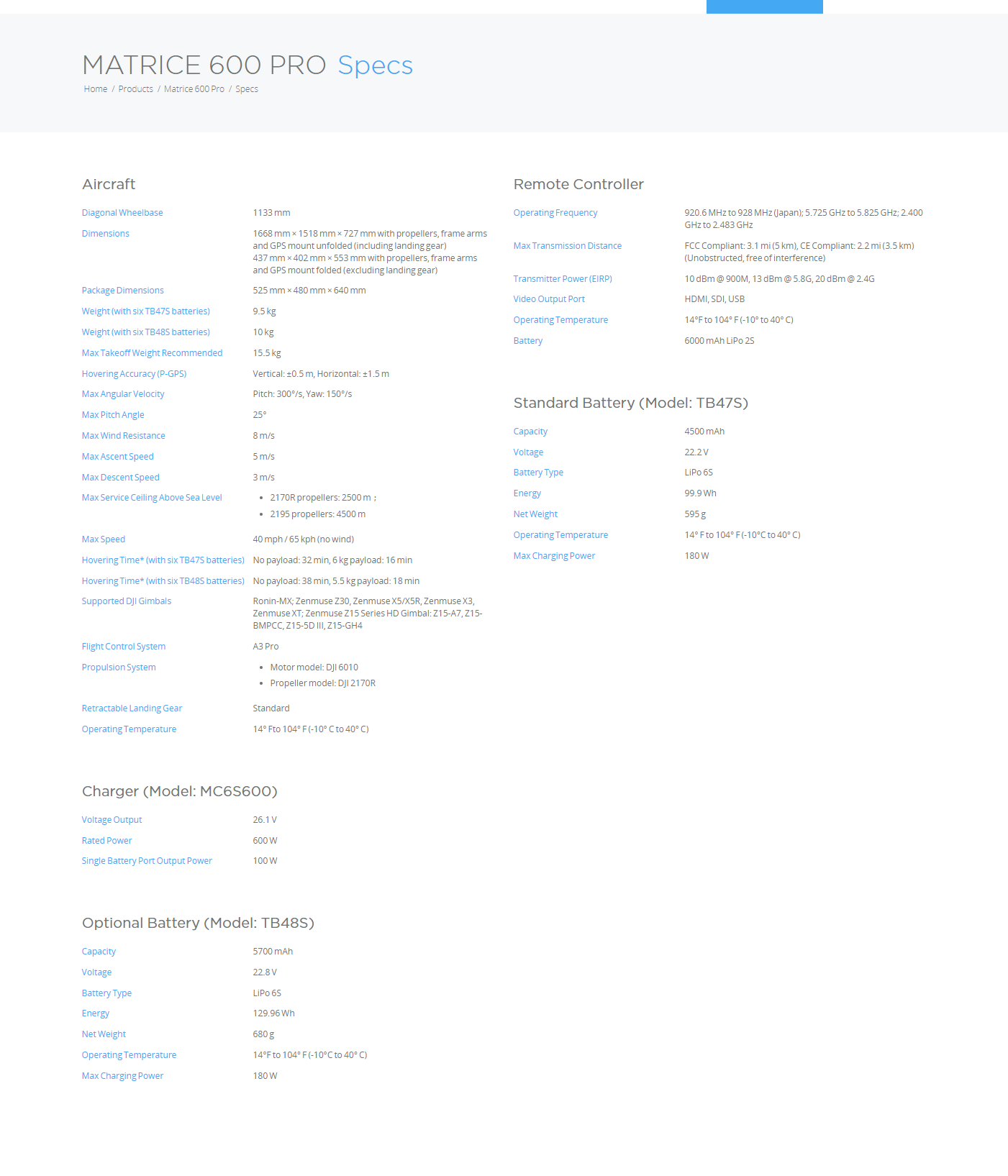Click the Max Transmission Distance label
Screen dimensions: 1008x1176
(x=568, y=246)
